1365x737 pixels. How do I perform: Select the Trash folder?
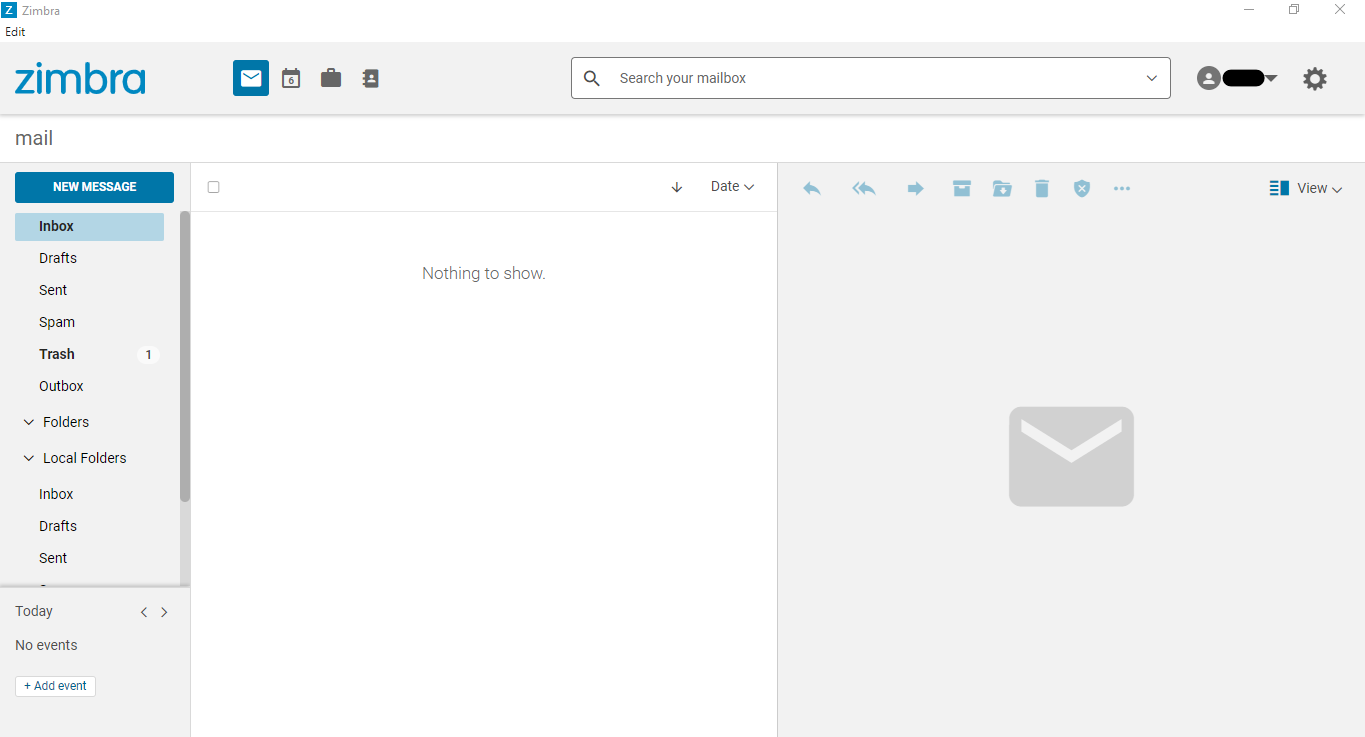tap(57, 354)
